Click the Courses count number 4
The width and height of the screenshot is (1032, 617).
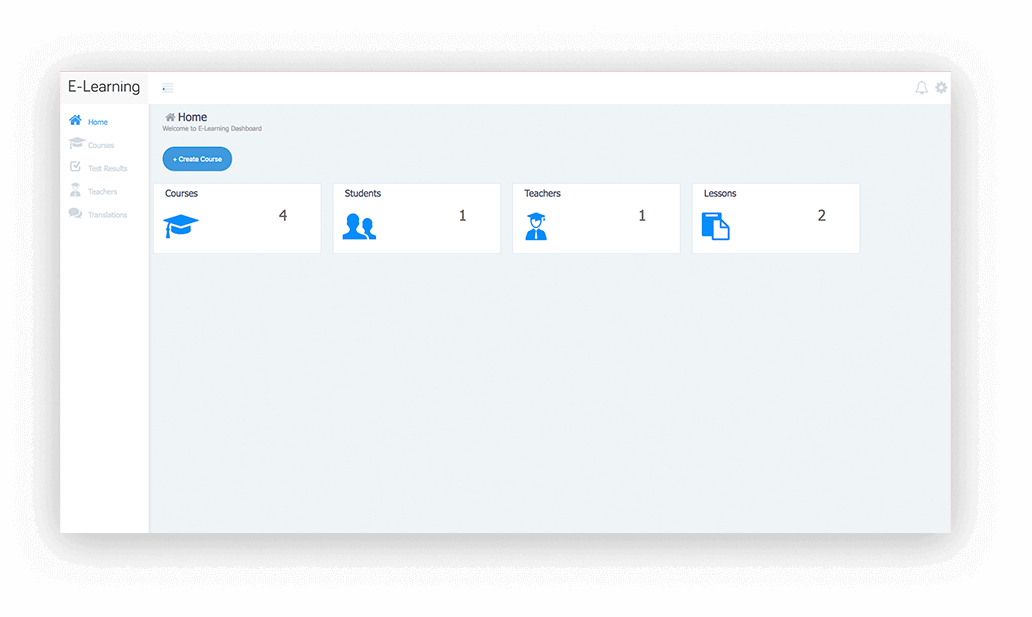[283, 215]
